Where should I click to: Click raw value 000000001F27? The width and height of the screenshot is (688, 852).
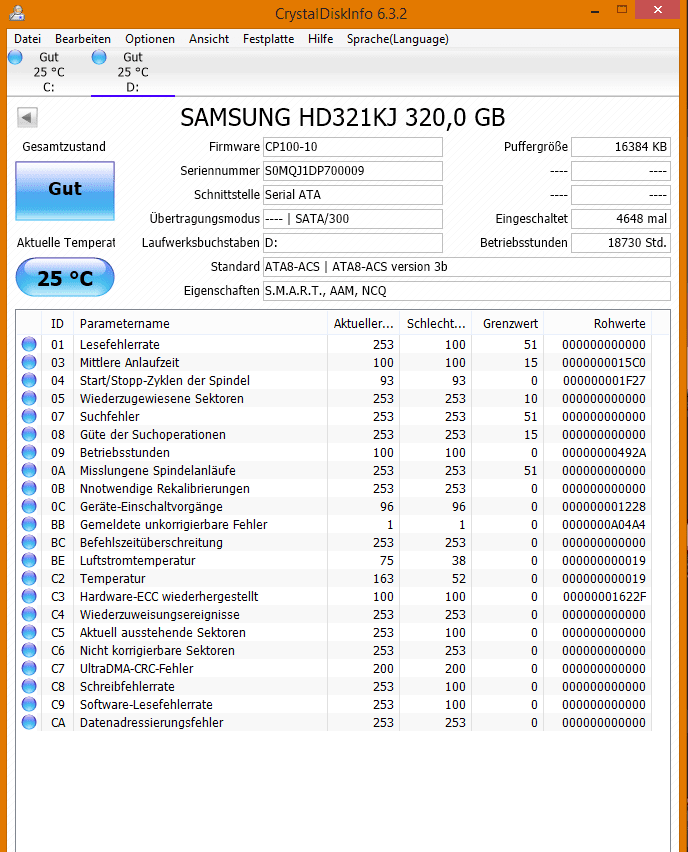tap(604, 380)
